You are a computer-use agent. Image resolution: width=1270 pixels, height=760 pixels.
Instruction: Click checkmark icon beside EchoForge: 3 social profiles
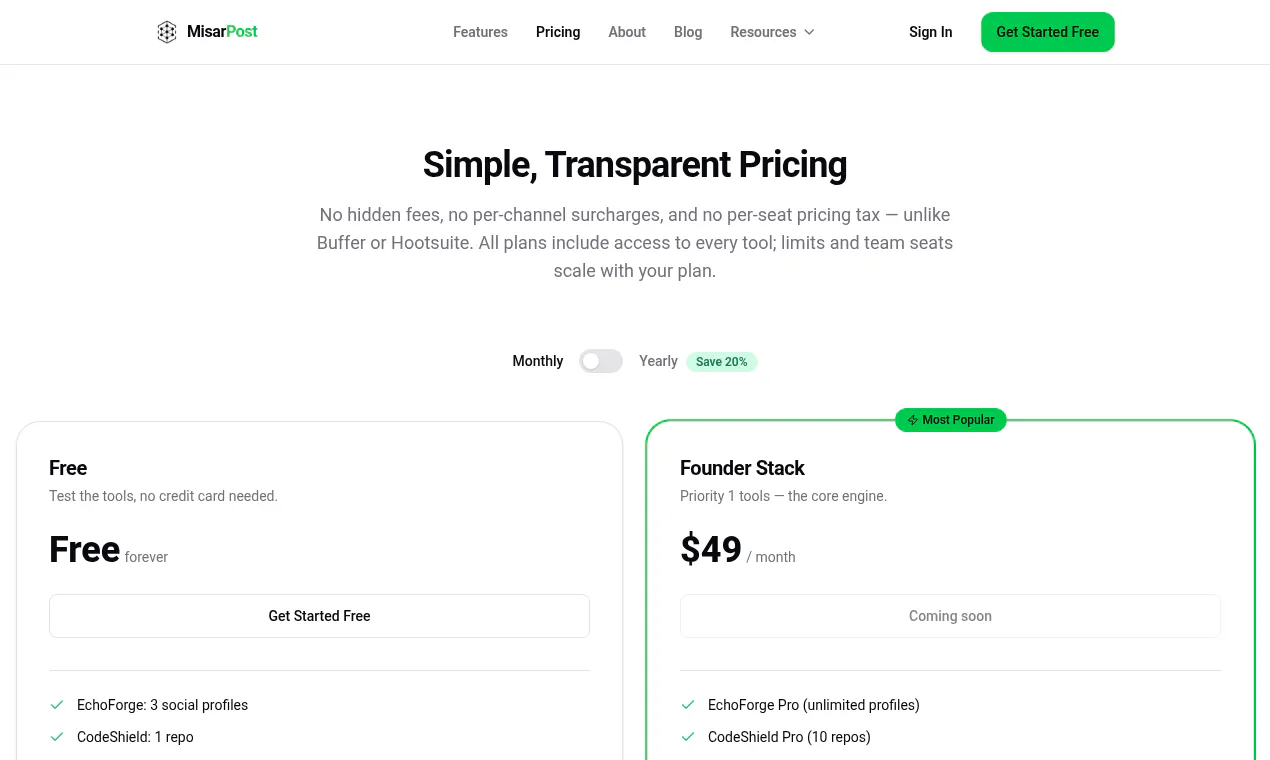(x=57, y=705)
